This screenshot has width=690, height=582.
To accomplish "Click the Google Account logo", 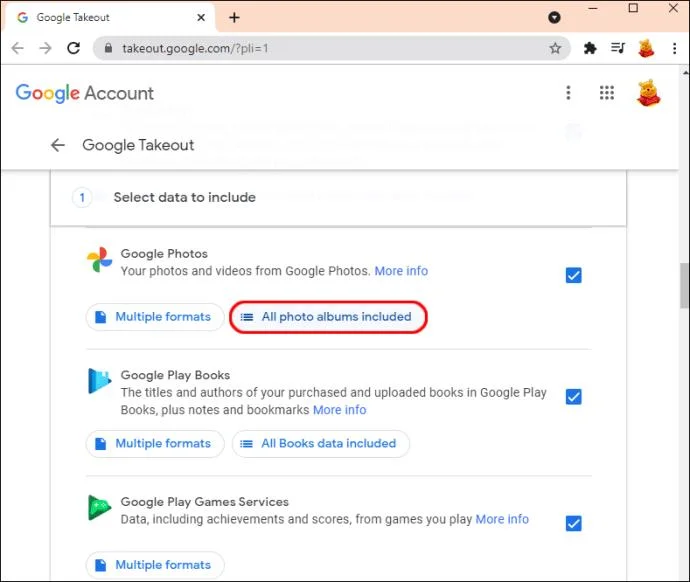I will [x=85, y=93].
